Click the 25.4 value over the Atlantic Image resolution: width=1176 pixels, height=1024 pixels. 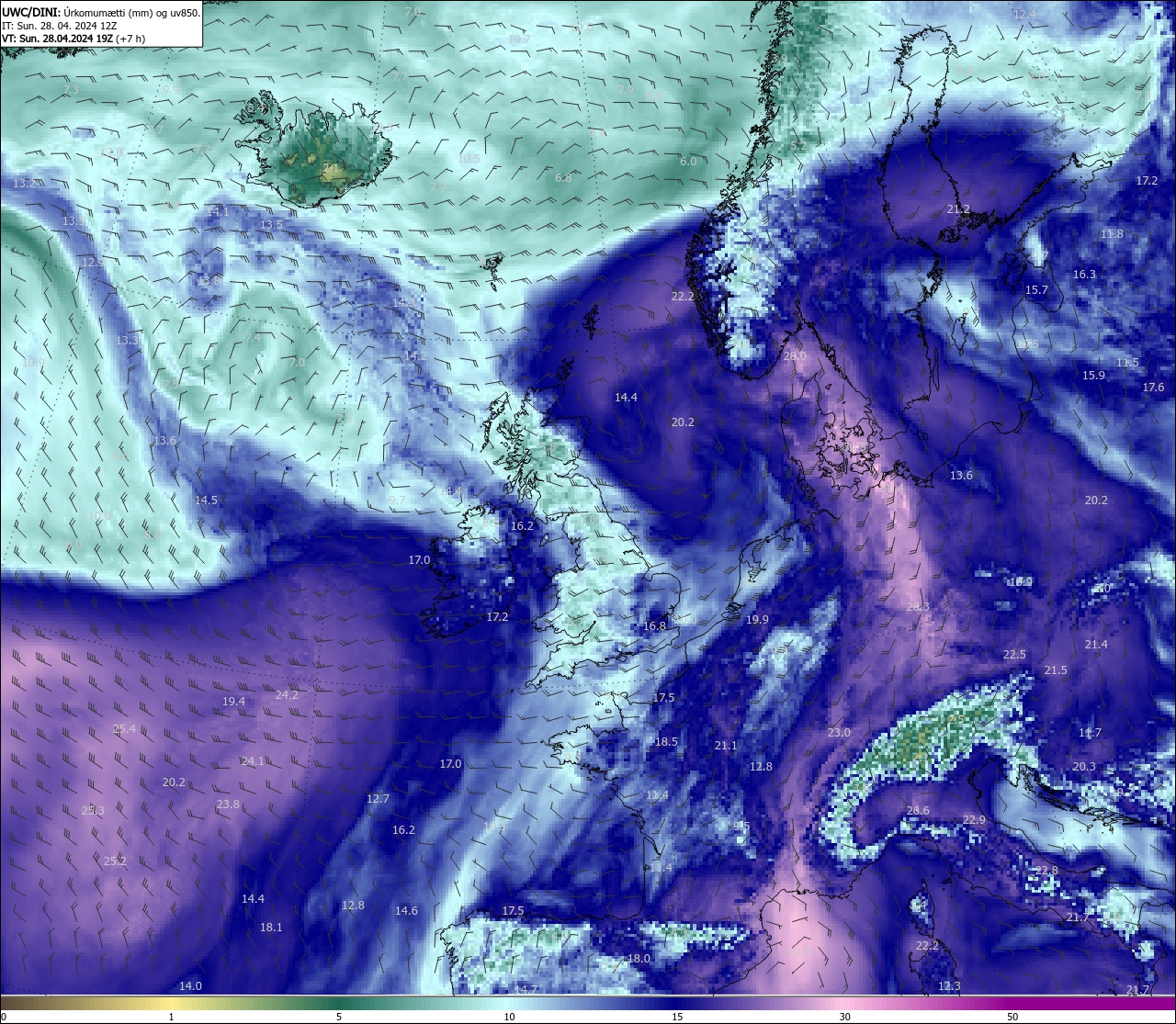coord(124,729)
